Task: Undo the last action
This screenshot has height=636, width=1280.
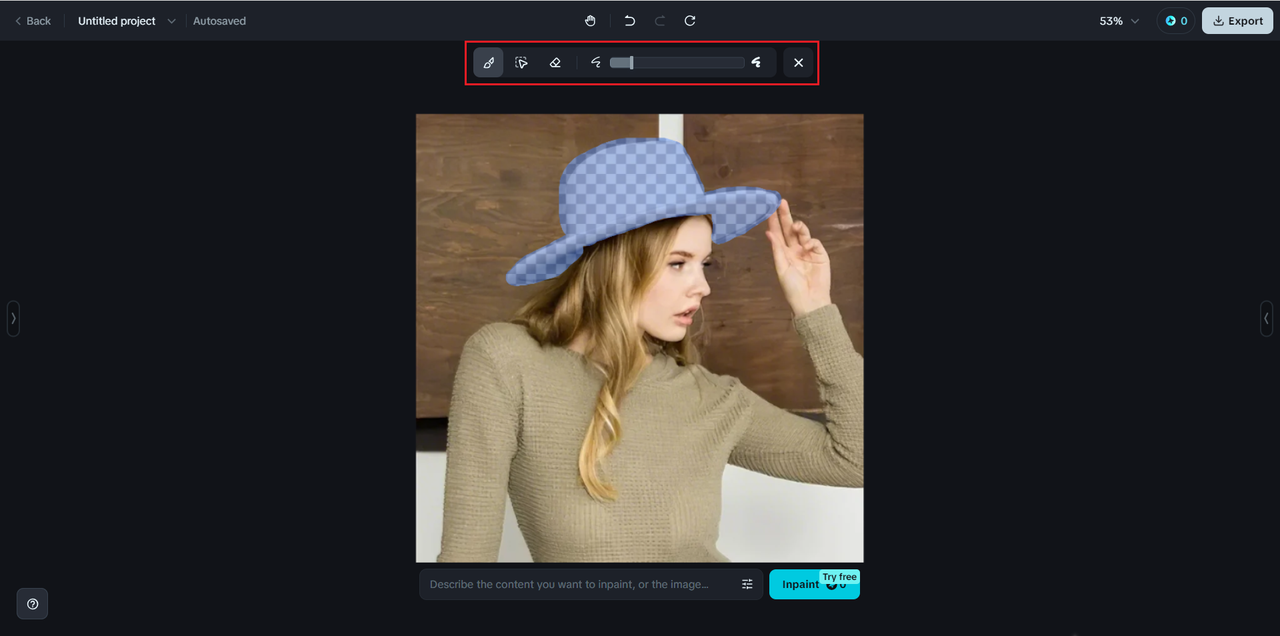Action: 629,20
